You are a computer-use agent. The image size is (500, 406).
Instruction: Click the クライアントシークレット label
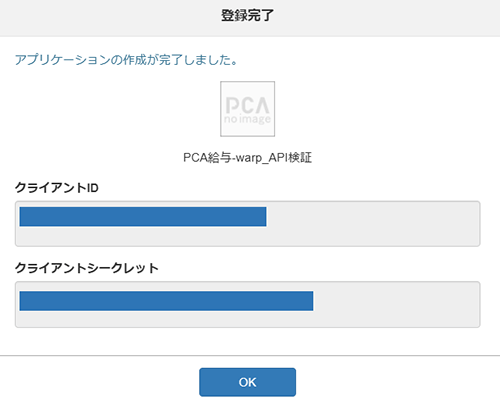(x=87, y=268)
